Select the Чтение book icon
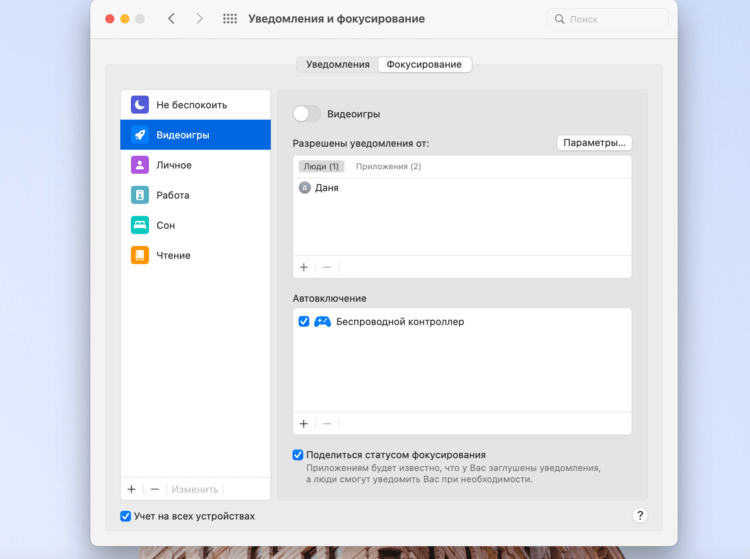The height and width of the screenshot is (559, 750). point(140,255)
